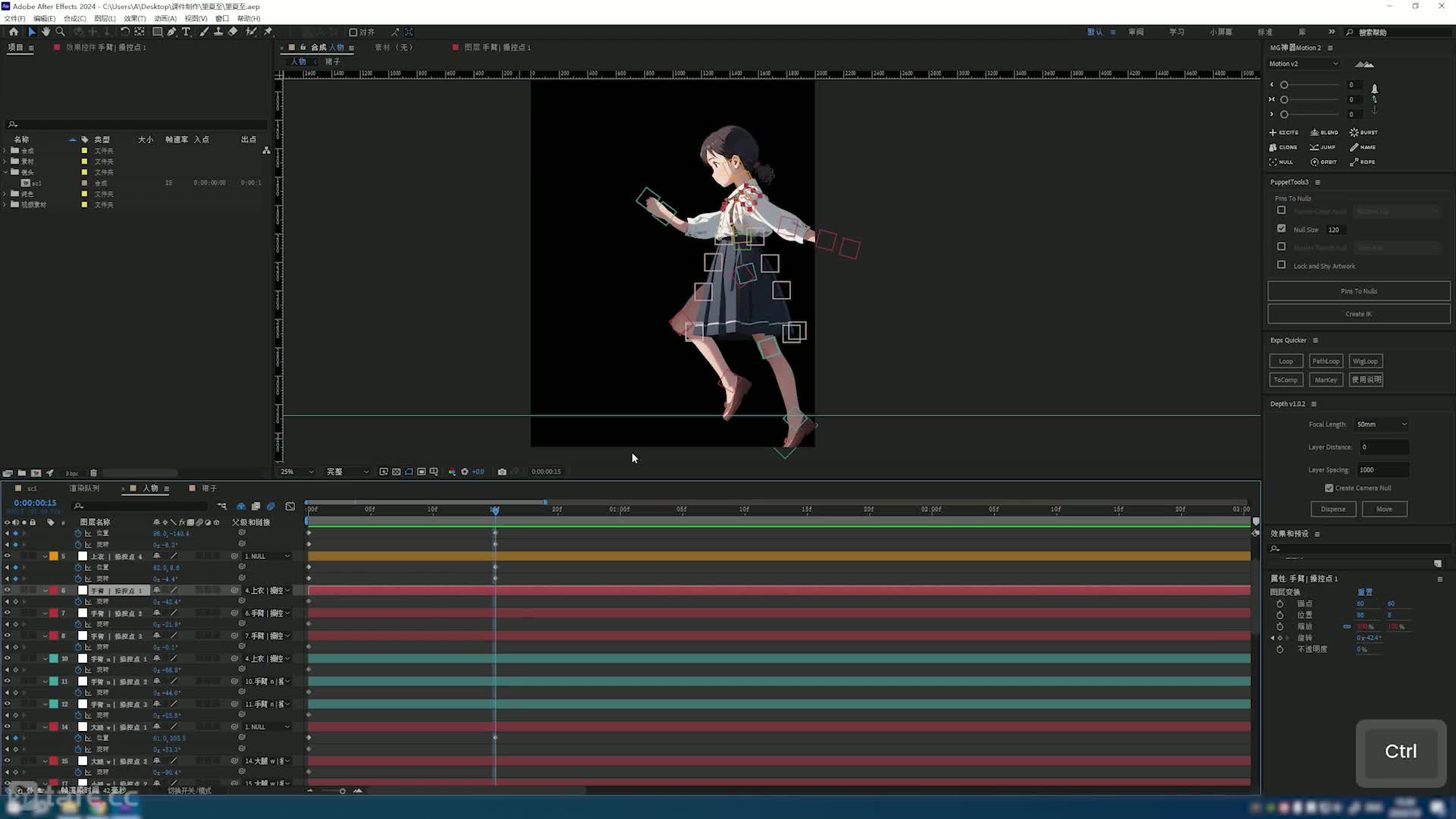
Task: Select the Clone Stamp tool
Action: tap(218, 32)
